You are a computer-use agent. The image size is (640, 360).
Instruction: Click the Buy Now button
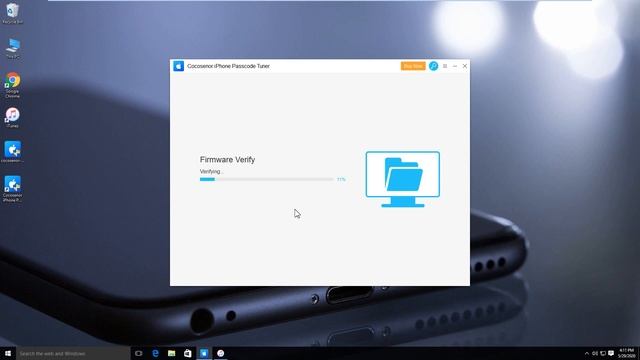click(x=413, y=66)
